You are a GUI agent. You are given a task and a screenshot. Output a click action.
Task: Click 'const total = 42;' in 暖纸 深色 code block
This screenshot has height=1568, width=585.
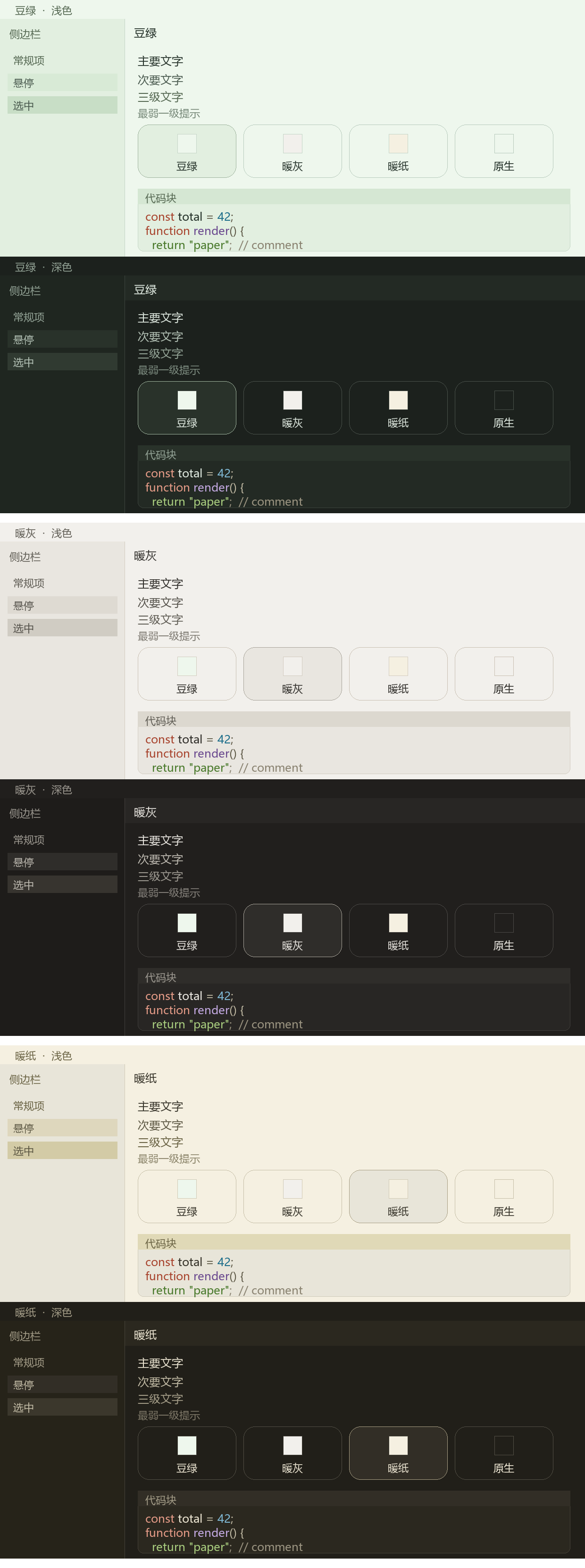point(189,1518)
